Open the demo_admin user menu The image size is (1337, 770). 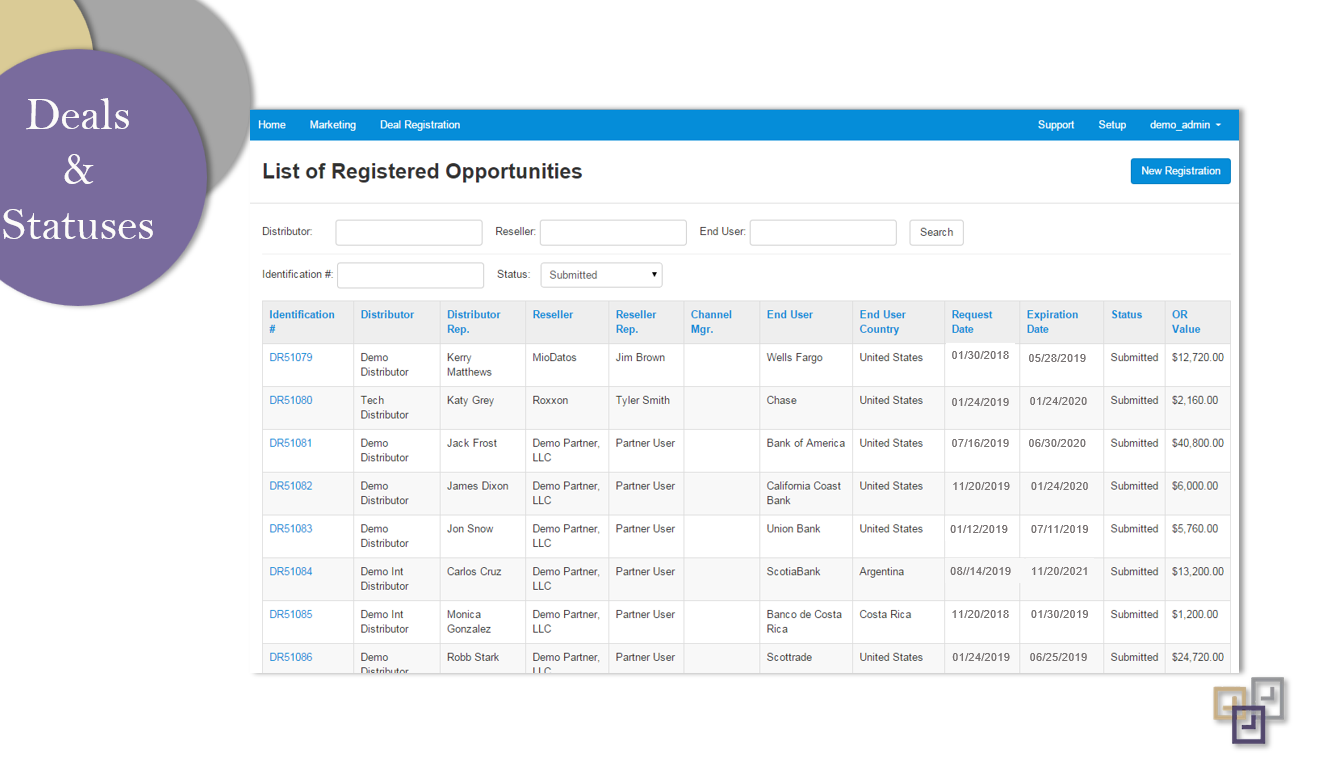[x=1180, y=125]
